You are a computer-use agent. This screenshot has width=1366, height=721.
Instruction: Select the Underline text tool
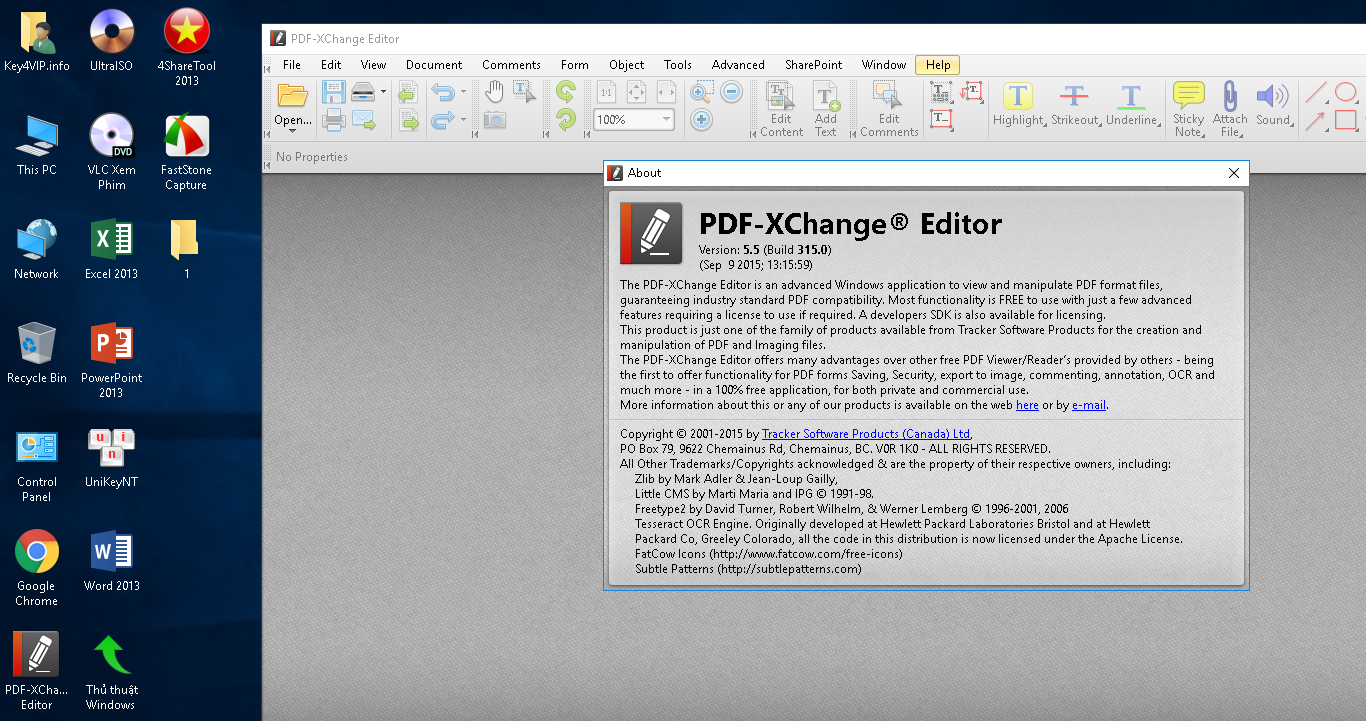tap(1131, 105)
